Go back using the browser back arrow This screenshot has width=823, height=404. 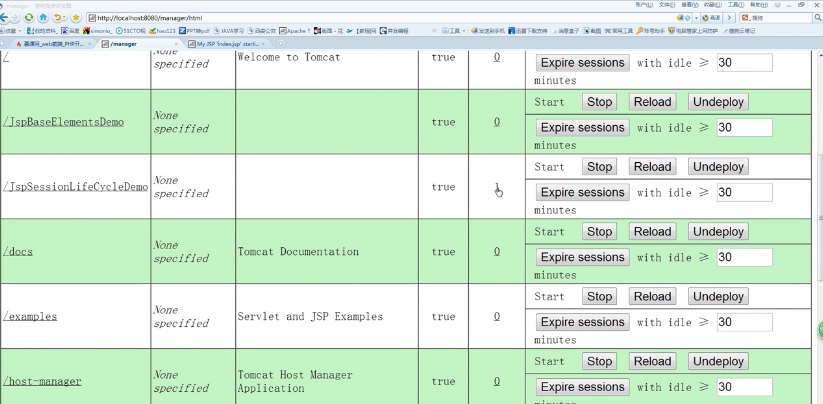coord(5,17)
